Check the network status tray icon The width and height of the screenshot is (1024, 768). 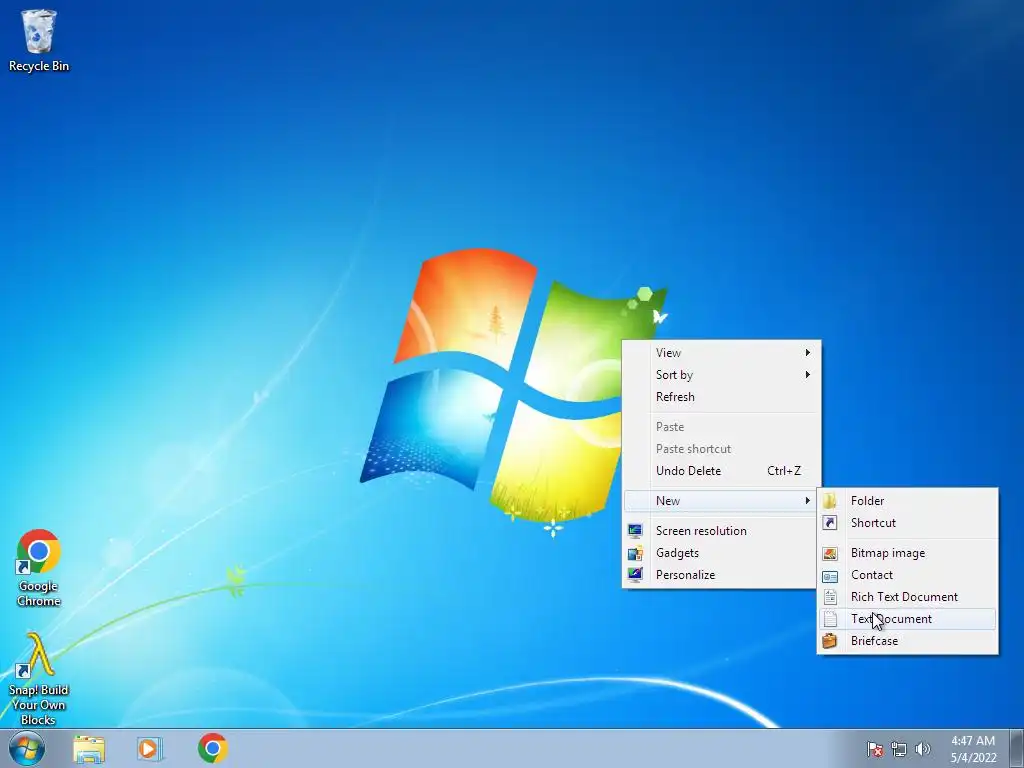(x=899, y=749)
